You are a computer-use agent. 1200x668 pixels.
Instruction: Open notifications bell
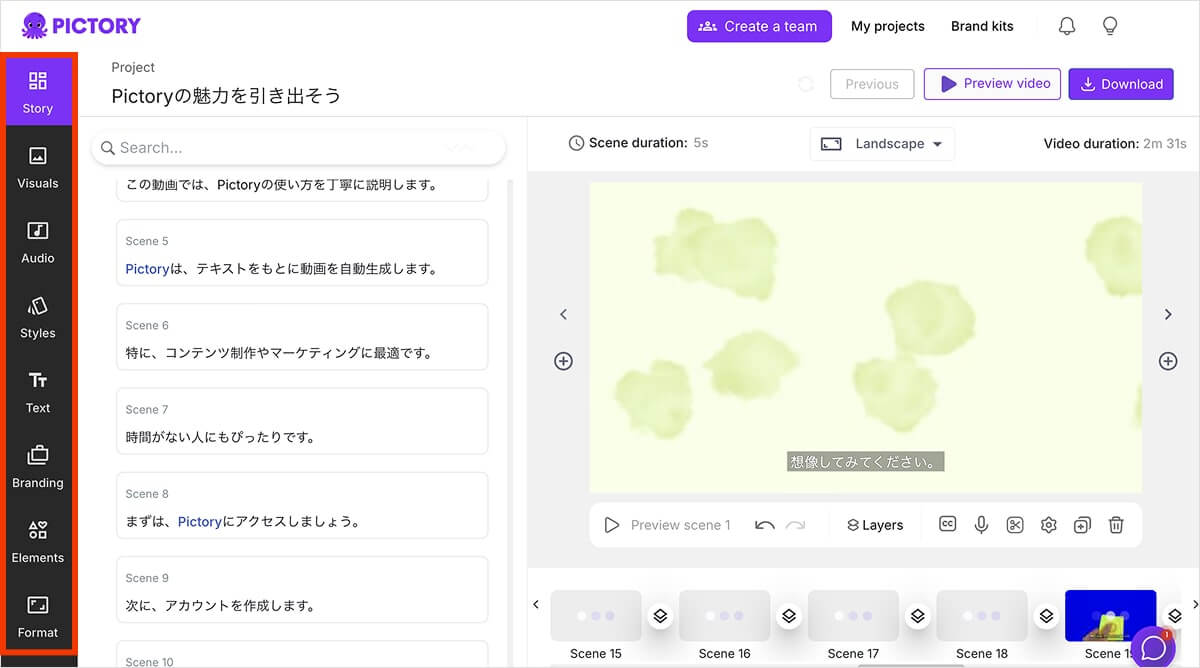point(1067,26)
